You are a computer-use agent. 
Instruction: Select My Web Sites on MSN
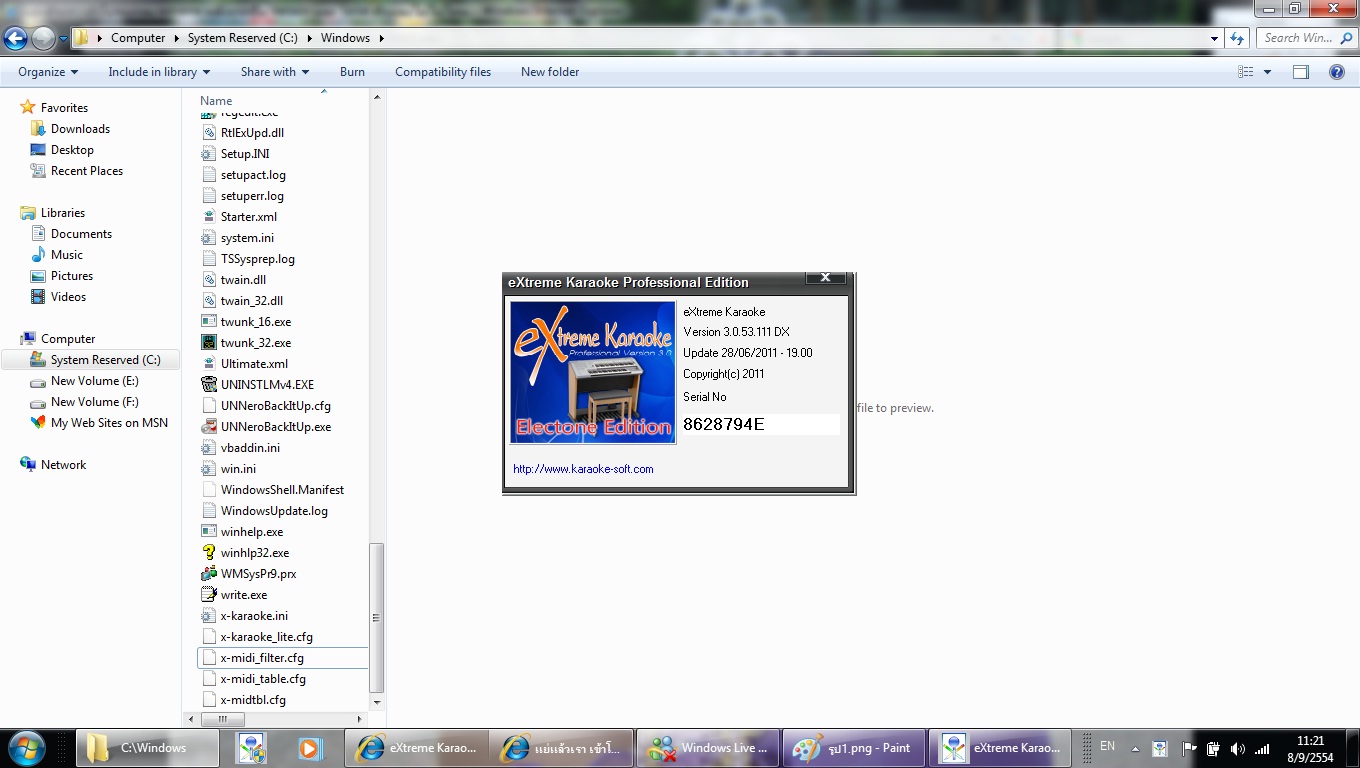pyautogui.click(x=110, y=423)
